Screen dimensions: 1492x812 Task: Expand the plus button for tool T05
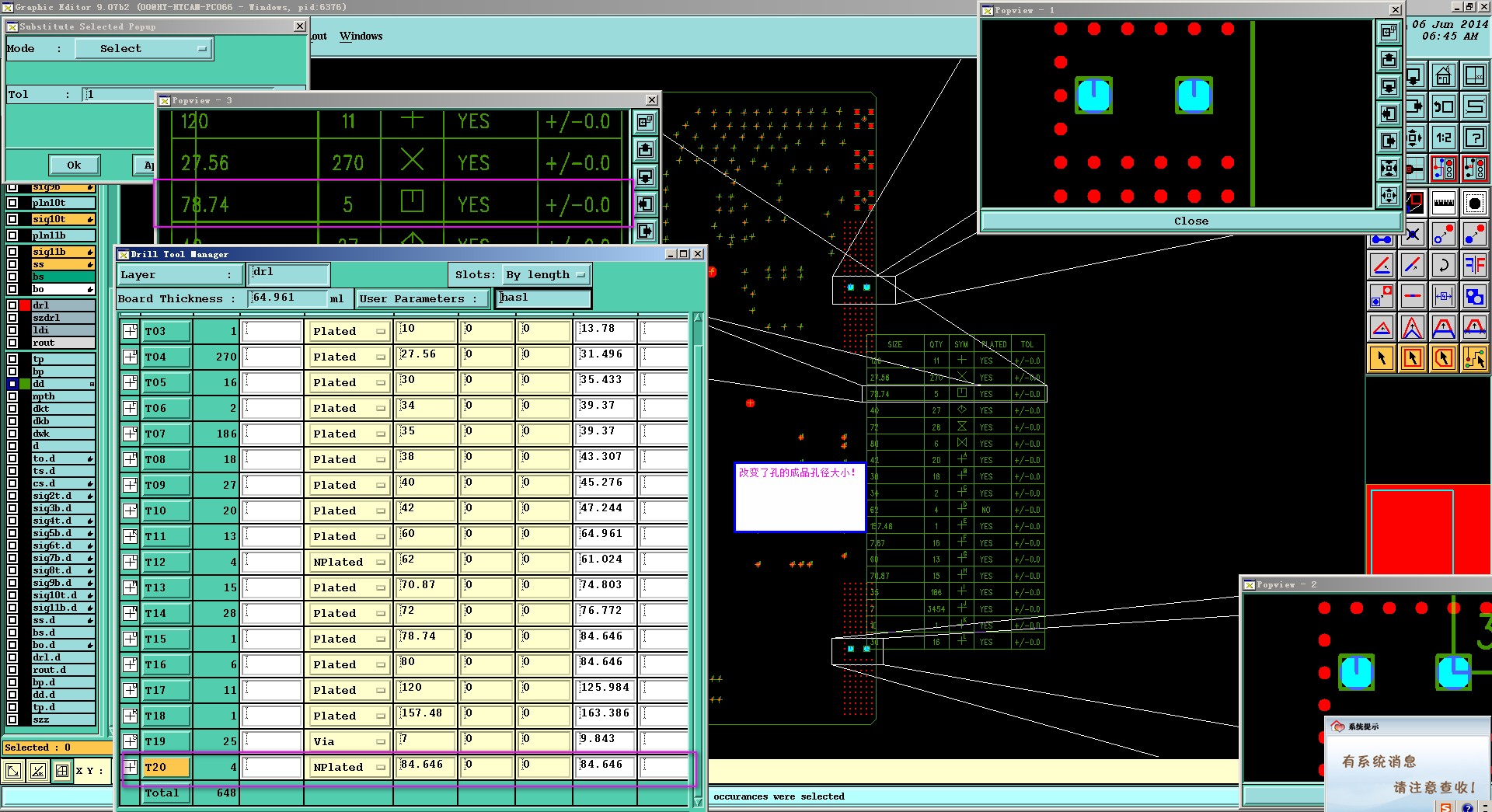click(x=131, y=382)
